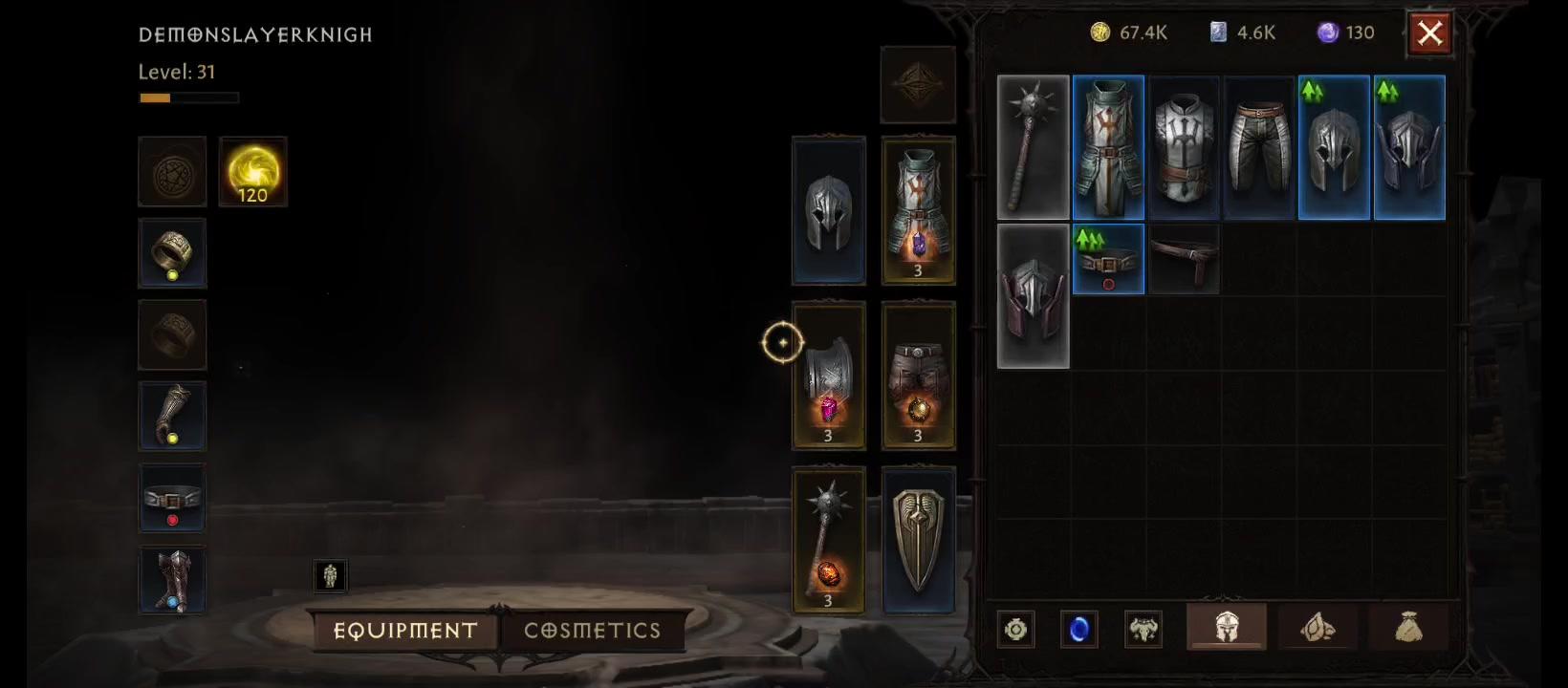Switch to the Equipment tab

pos(405,631)
